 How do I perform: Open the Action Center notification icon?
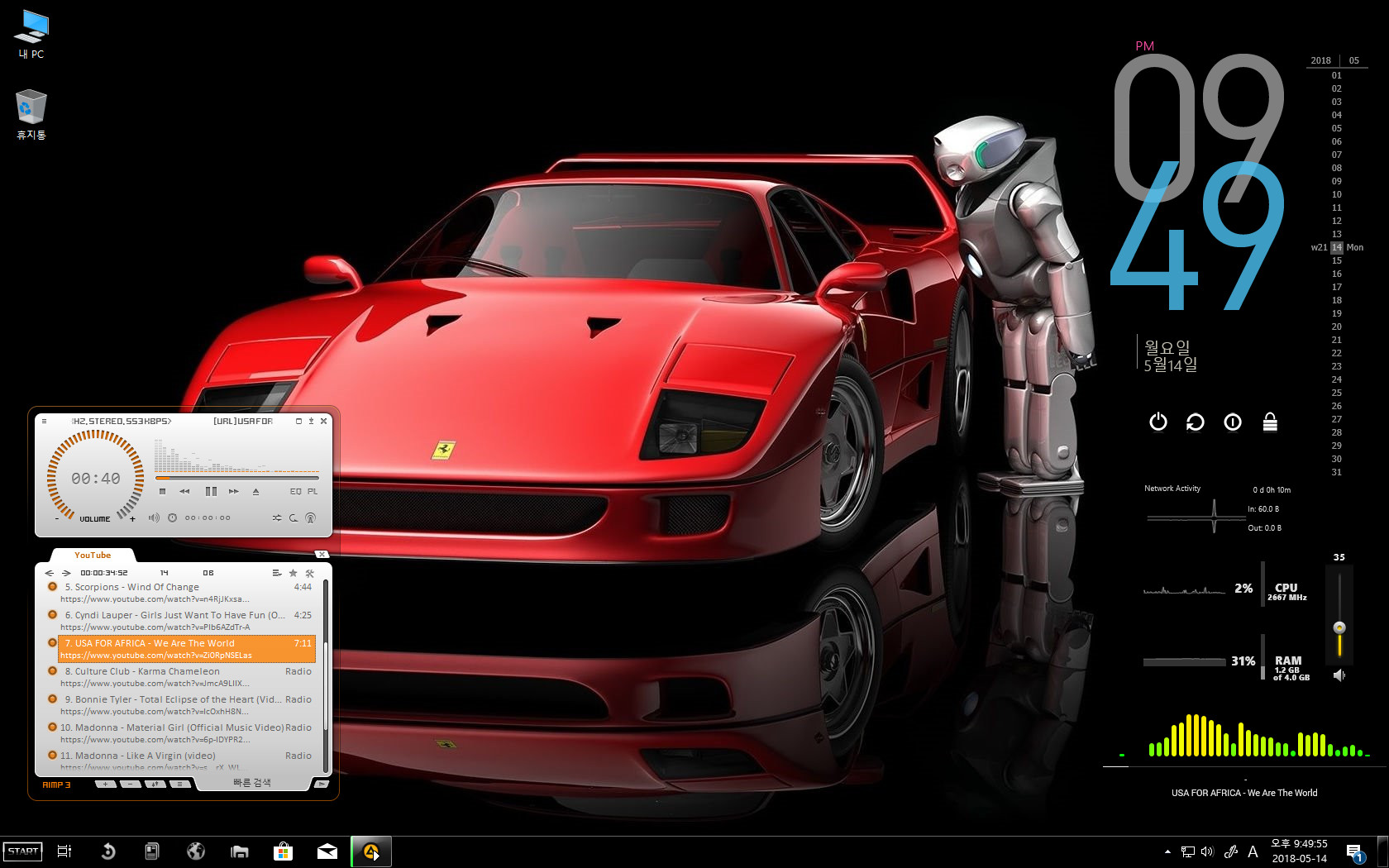1354,852
